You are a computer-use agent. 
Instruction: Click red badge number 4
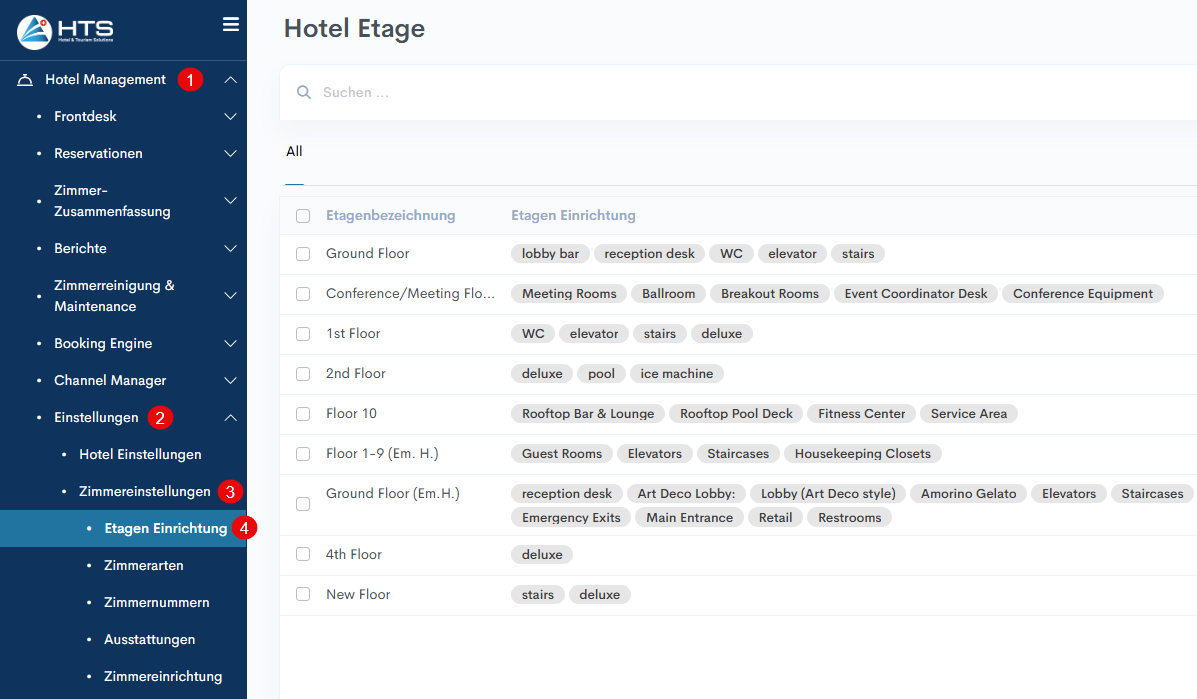(x=244, y=527)
